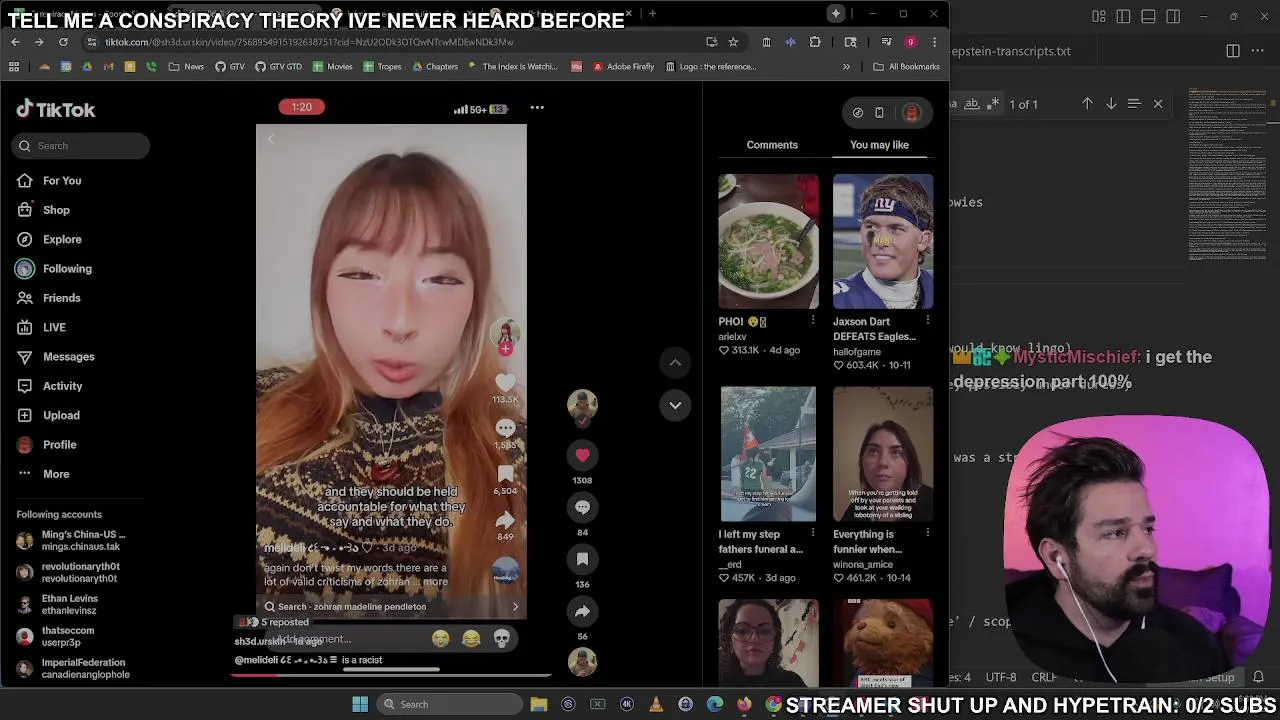Image resolution: width=1280 pixels, height=720 pixels.
Task: Bookmark the video with 136 saves
Action: [582, 559]
